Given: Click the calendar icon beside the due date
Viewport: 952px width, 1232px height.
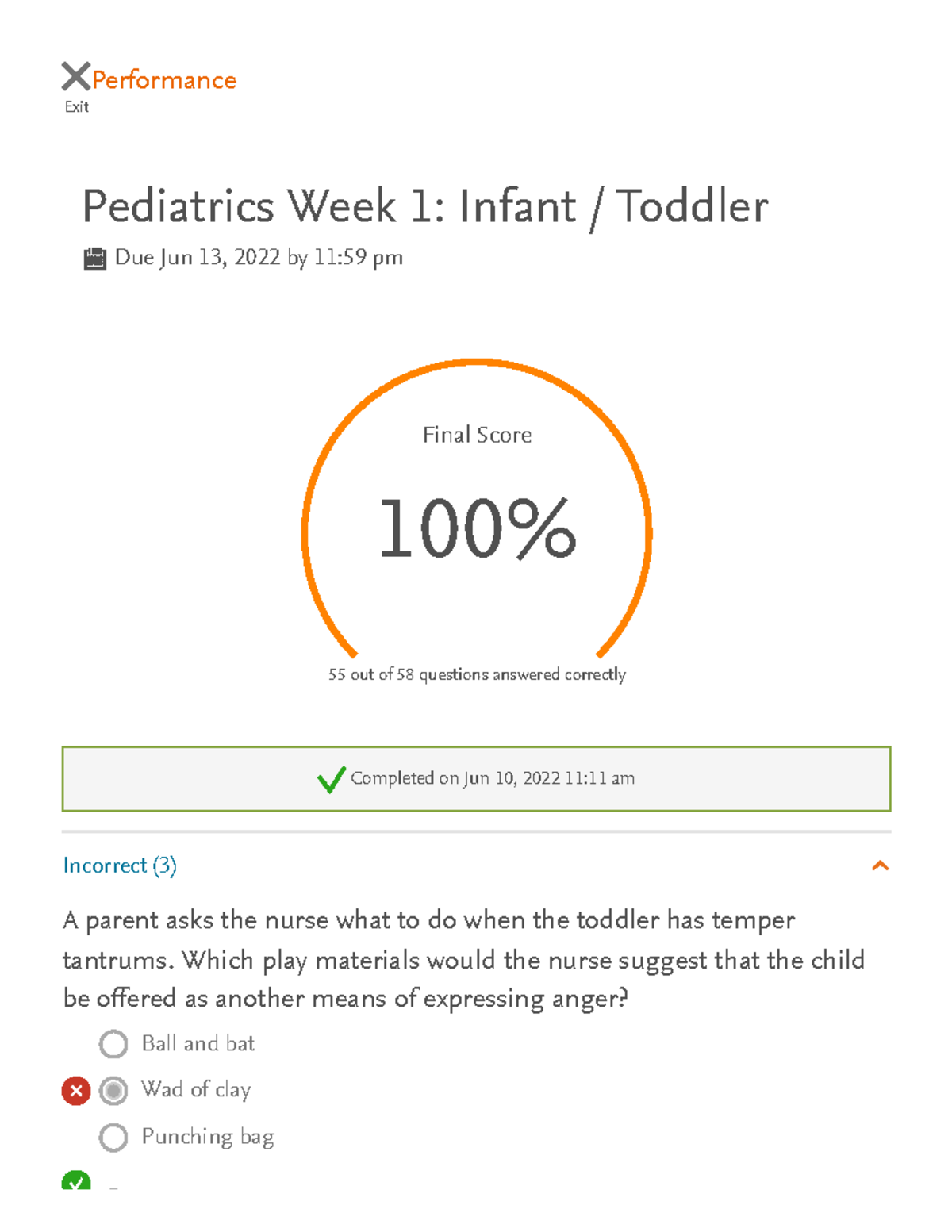Looking at the screenshot, I should click(x=95, y=257).
